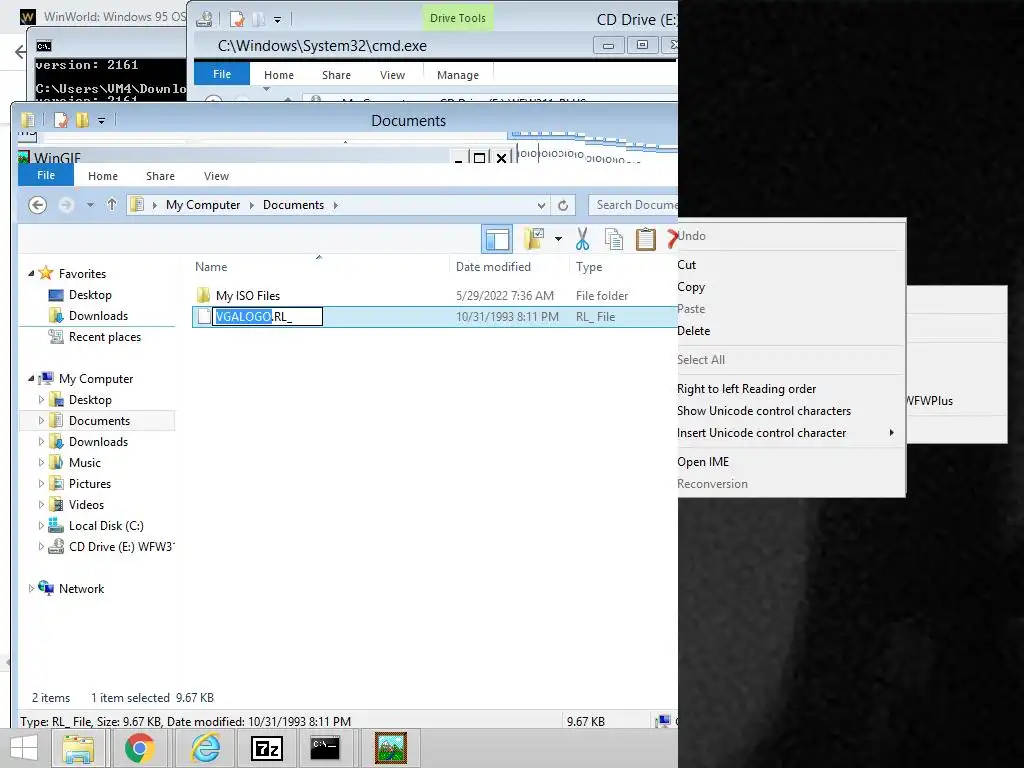Select Downloads under Favorites
Viewport: 1024px width, 768px height.
coord(99,315)
